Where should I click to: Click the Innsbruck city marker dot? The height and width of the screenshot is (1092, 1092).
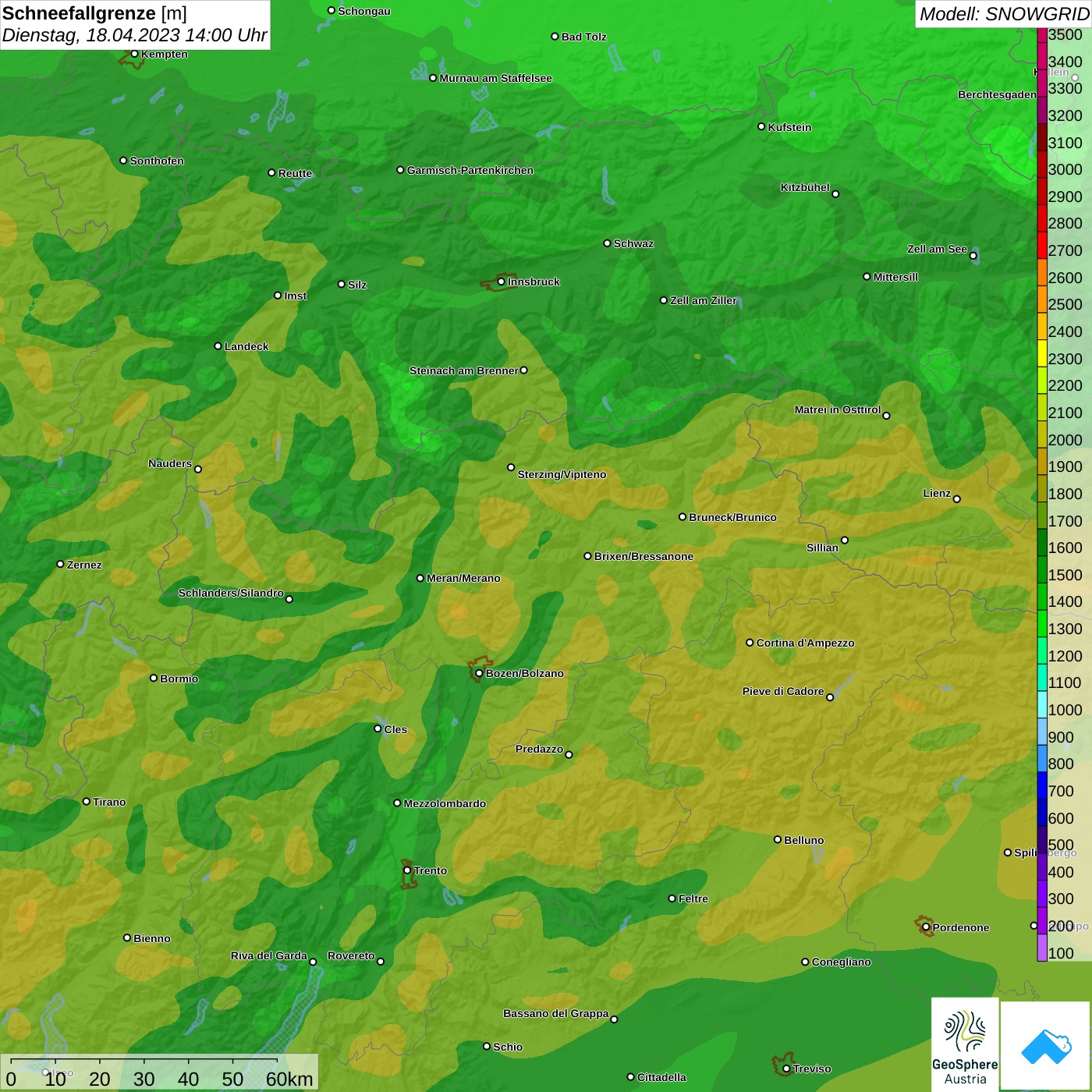501,282
